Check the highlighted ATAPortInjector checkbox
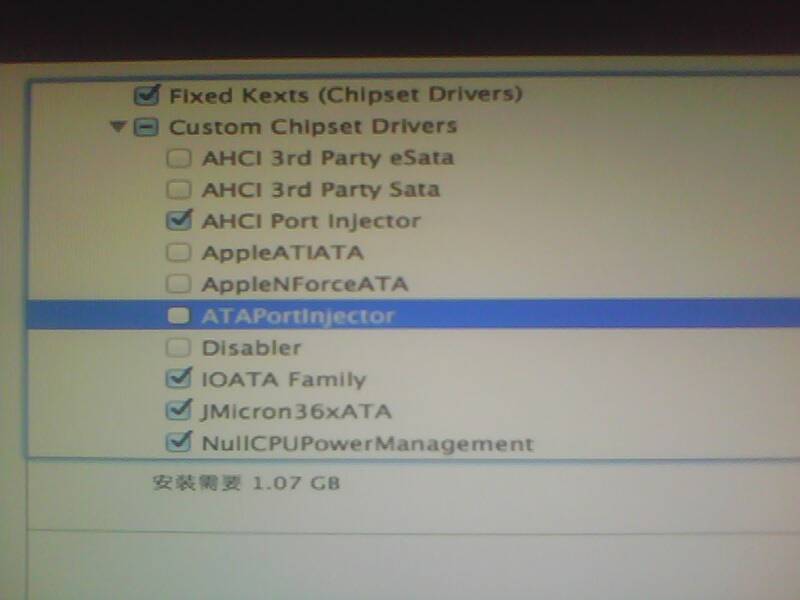Image resolution: width=800 pixels, height=600 pixels. point(179,316)
